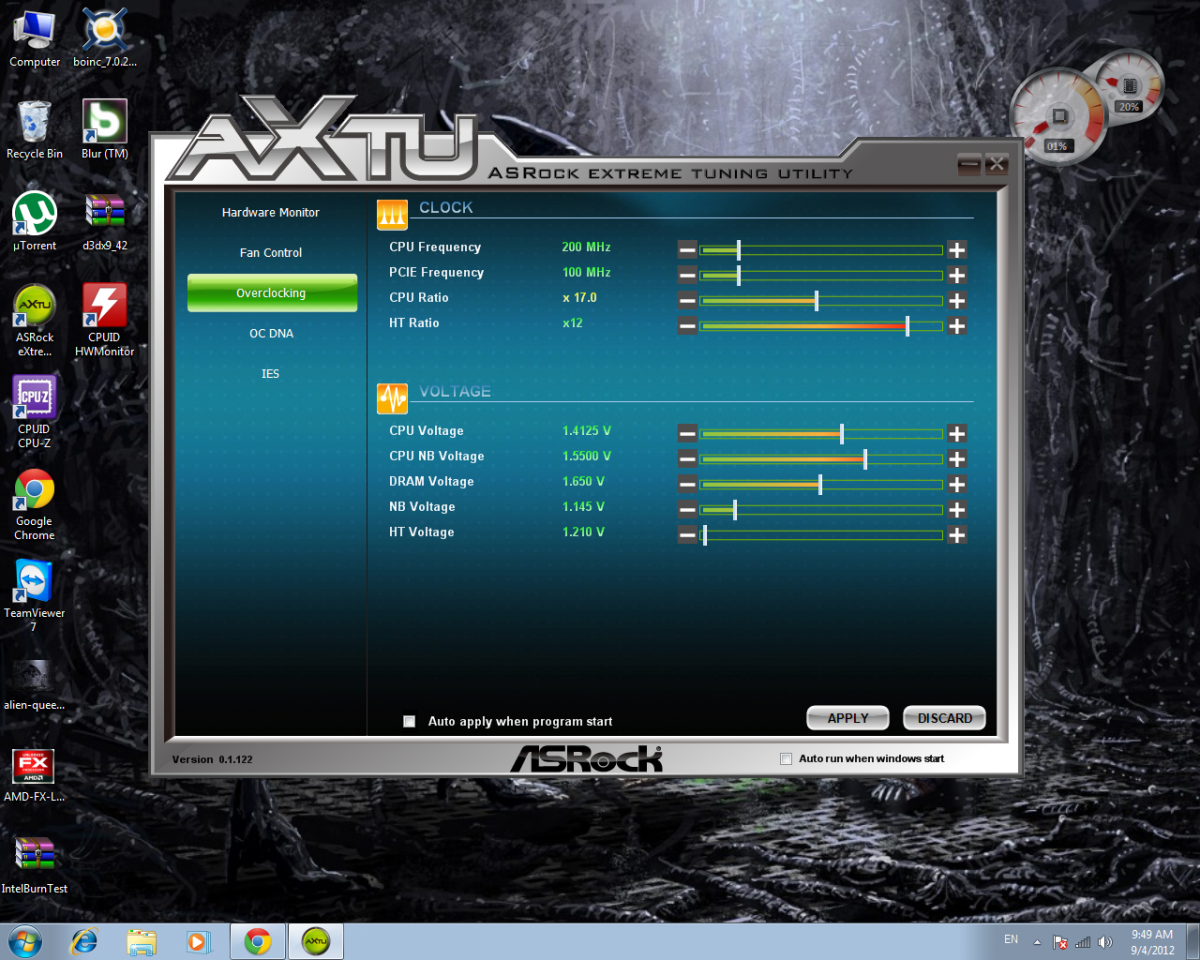Minimize the AXTU window
The height and width of the screenshot is (960, 1200).
[969, 164]
